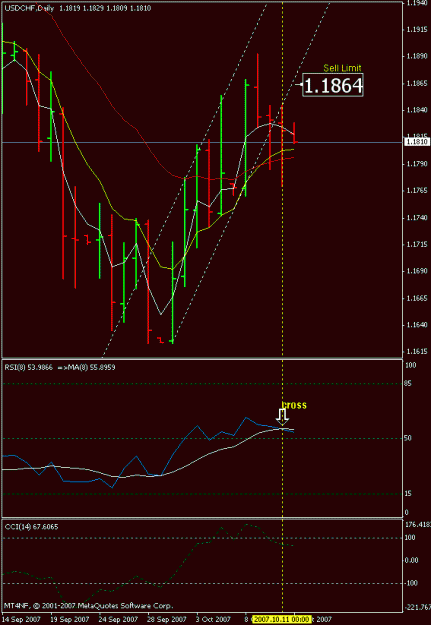This screenshot has height=625, width=431.
Task: Click the -100 level on CCI scale
Action: 412,583
